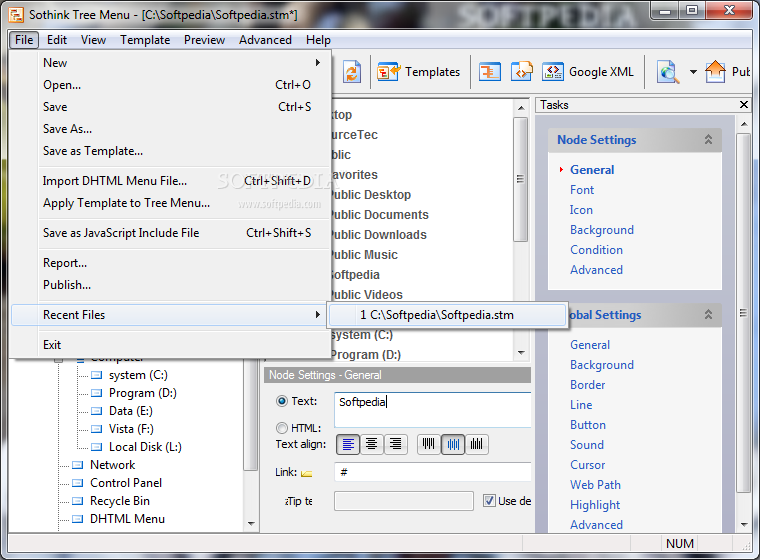Viewport: 760px width, 560px height.
Task: Click the Local Disk (L:) node icon
Action: click(x=97, y=447)
